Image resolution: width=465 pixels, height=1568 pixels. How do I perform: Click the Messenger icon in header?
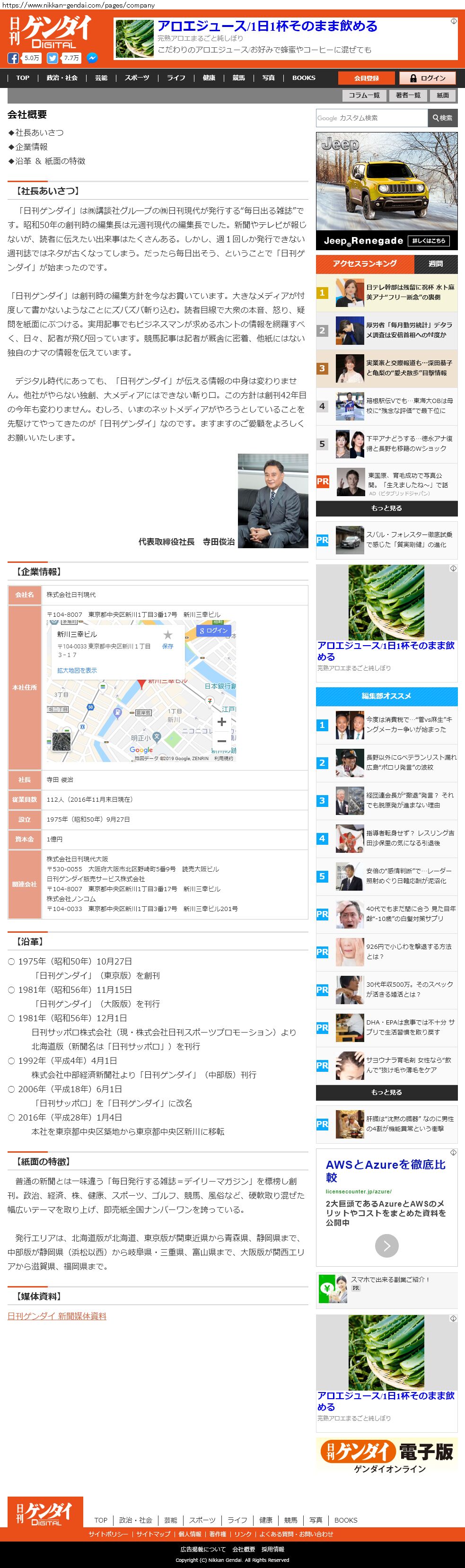click(x=92, y=59)
